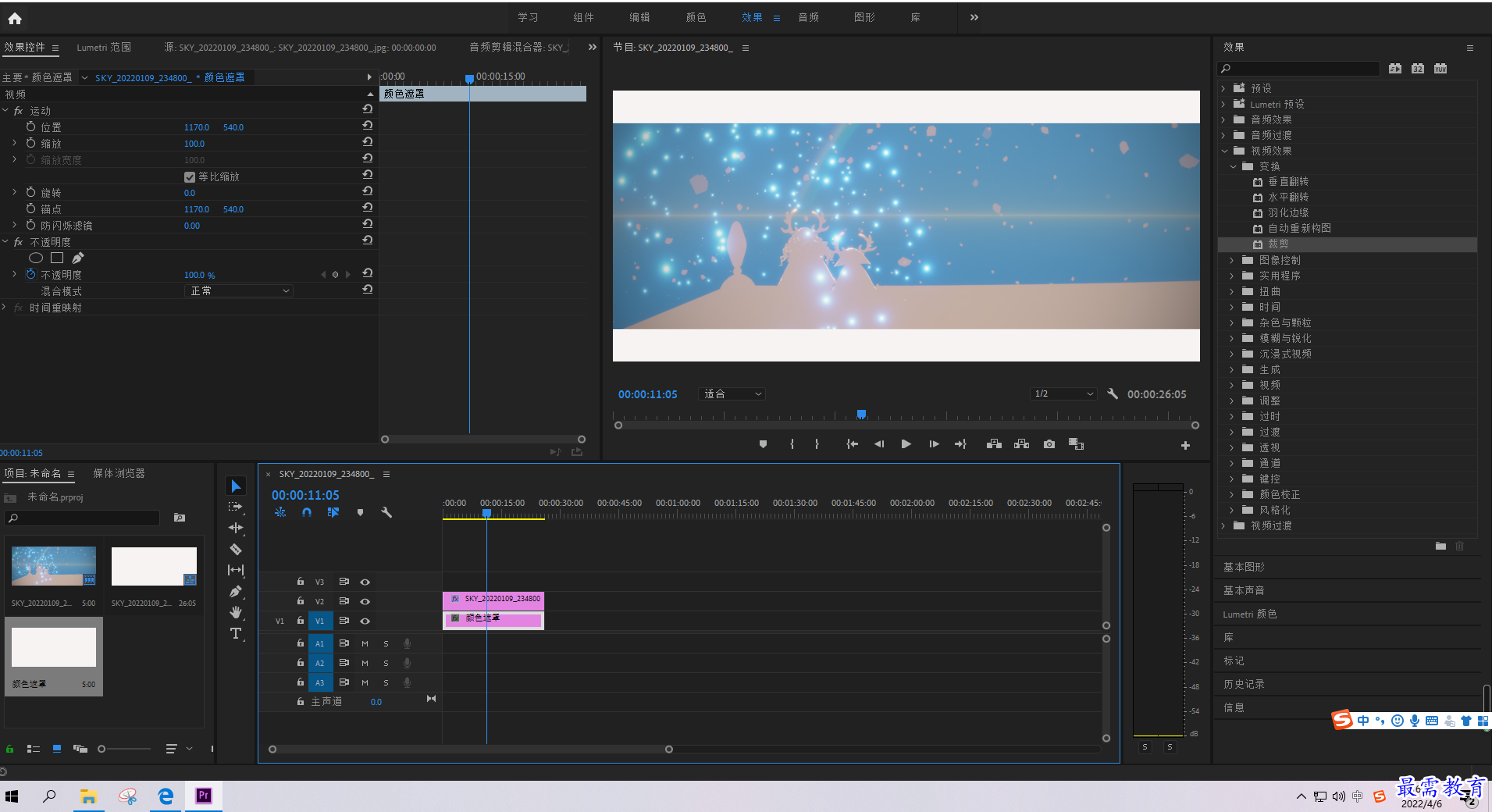This screenshot has width=1492, height=812.
Task: Toggle position animation stopwatch
Action: tap(30, 126)
